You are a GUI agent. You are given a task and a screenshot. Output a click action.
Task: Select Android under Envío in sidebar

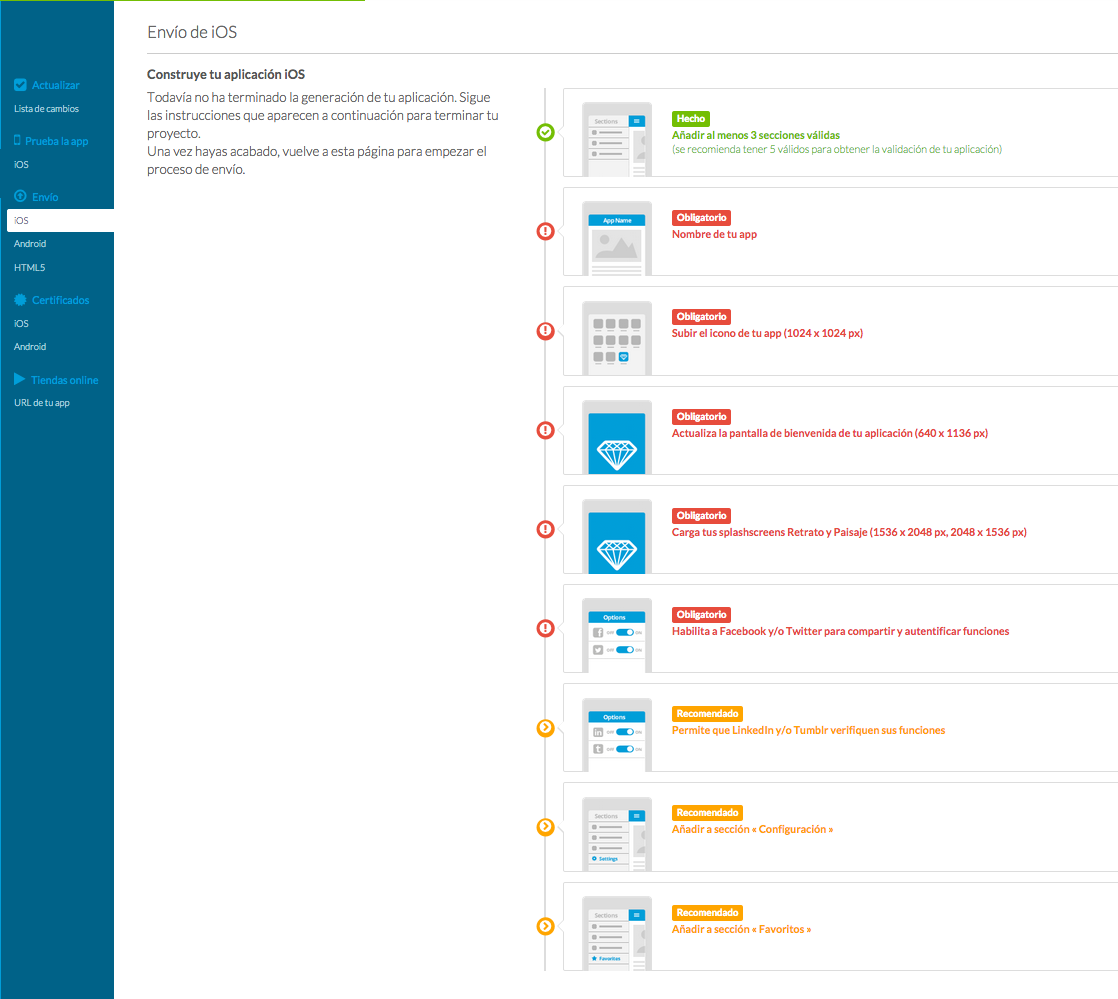pyautogui.click(x=30, y=244)
